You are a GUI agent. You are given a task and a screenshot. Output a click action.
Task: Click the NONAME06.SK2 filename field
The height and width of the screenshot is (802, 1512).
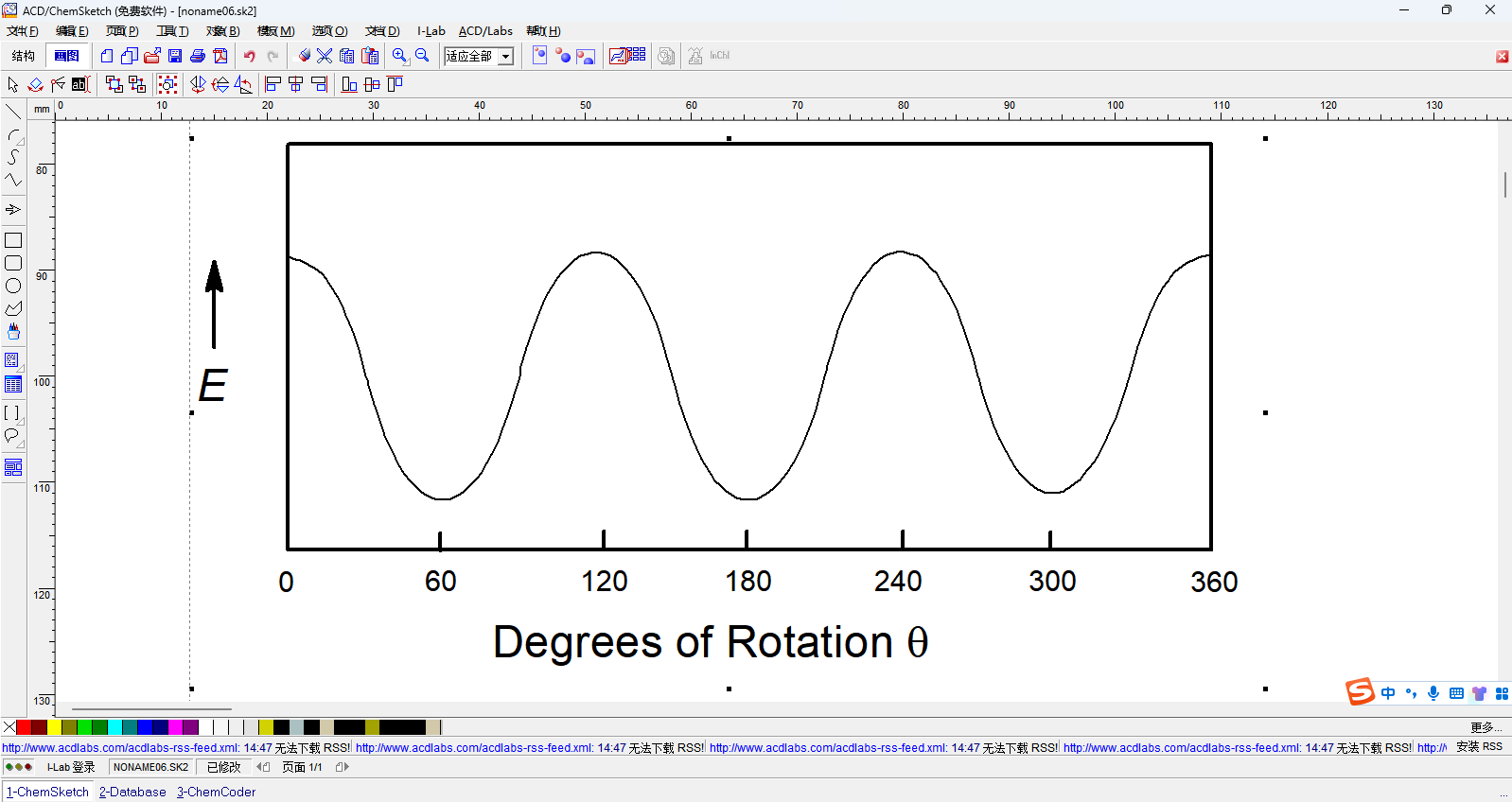click(150, 767)
